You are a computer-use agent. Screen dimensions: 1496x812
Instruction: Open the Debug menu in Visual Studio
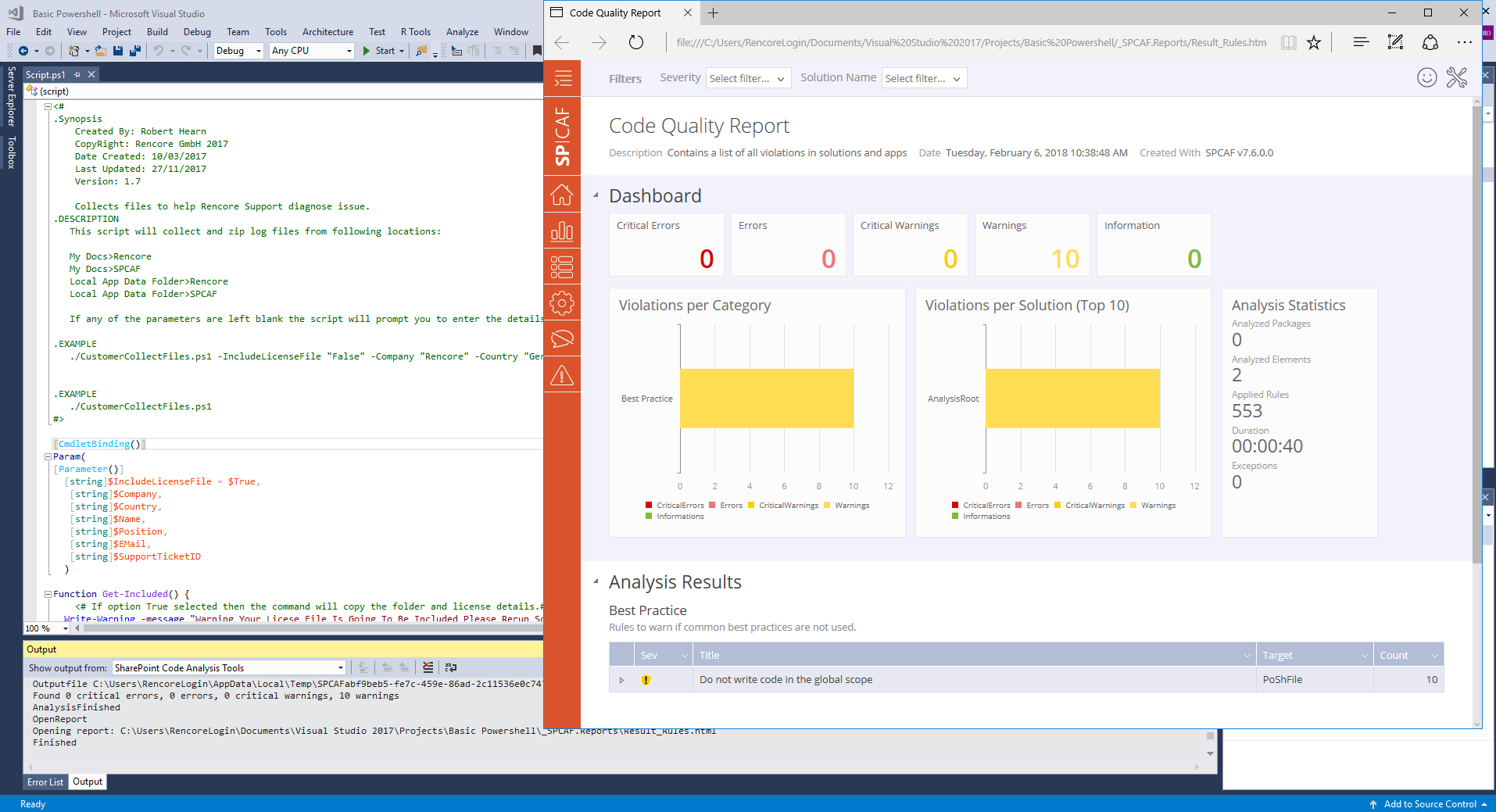197,32
